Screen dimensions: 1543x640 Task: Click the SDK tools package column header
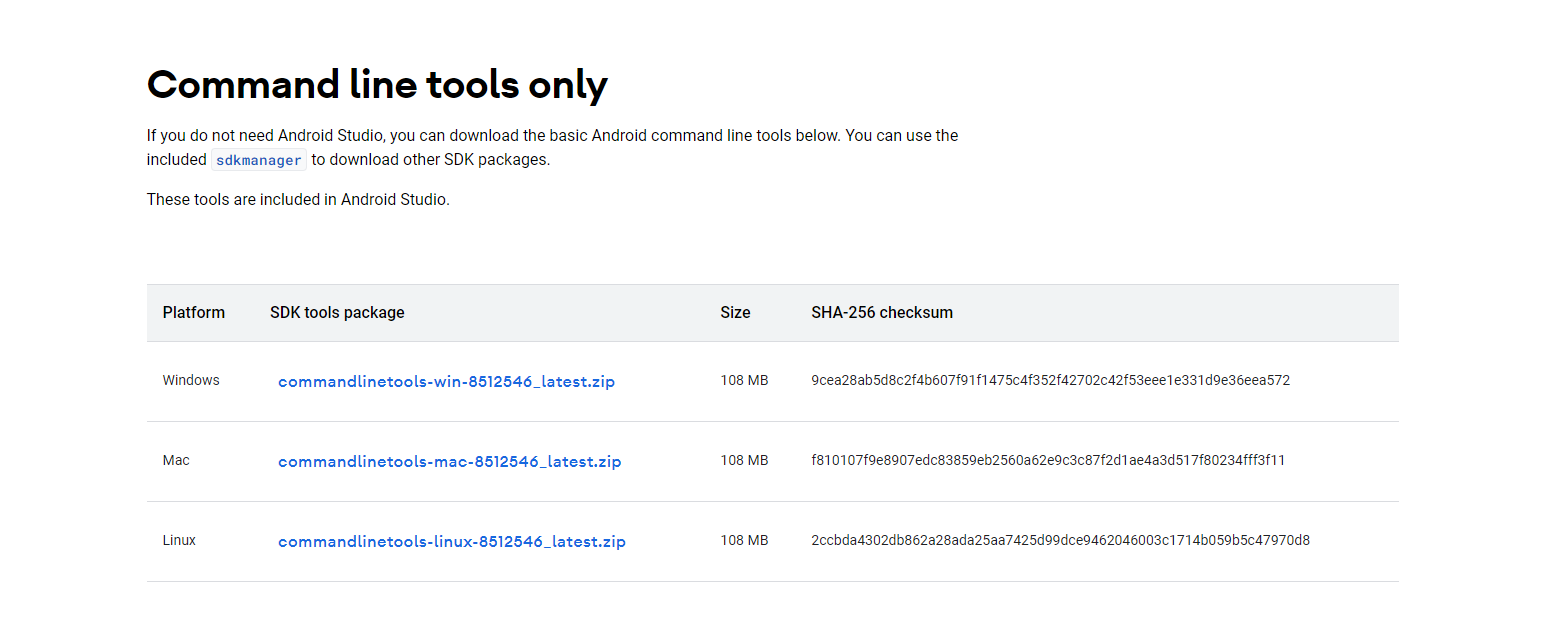[337, 313]
